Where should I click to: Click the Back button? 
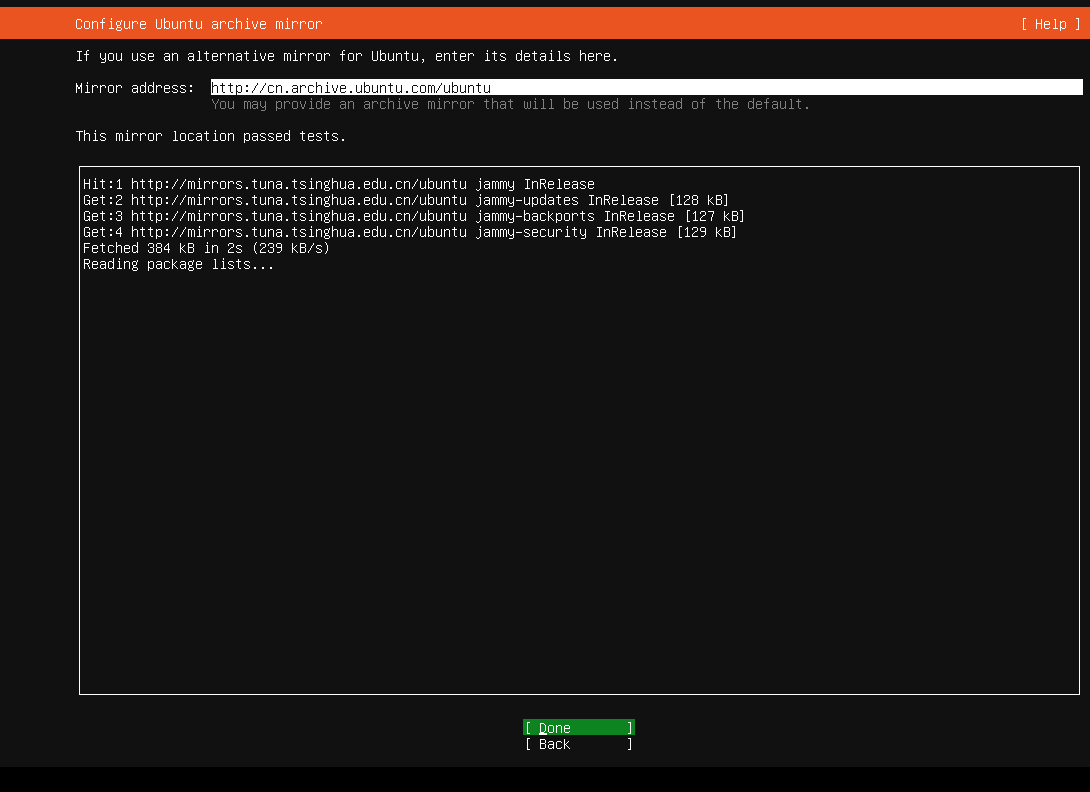coord(578,744)
